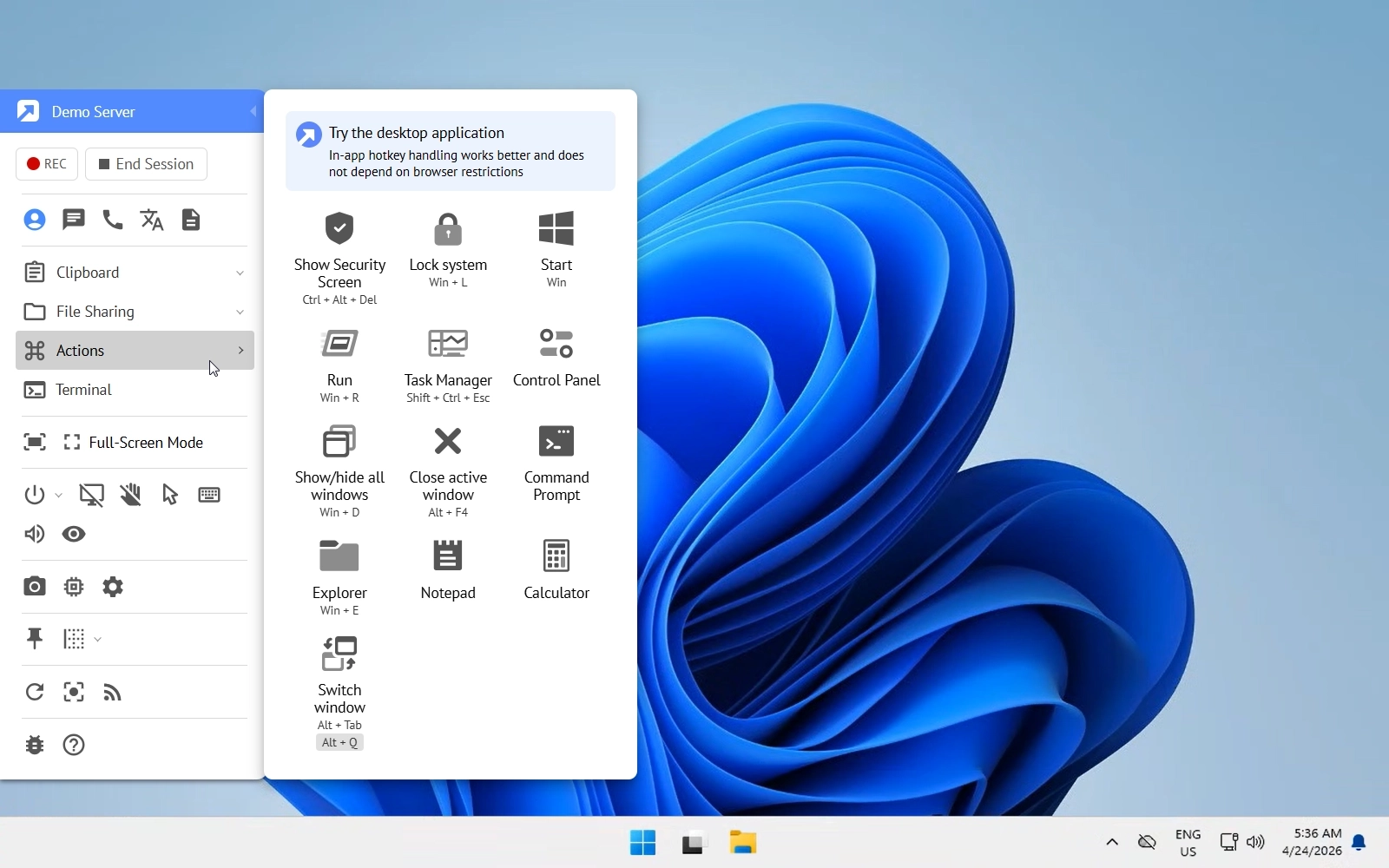Open Calculator action
The height and width of the screenshot is (868, 1389).
click(x=556, y=569)
